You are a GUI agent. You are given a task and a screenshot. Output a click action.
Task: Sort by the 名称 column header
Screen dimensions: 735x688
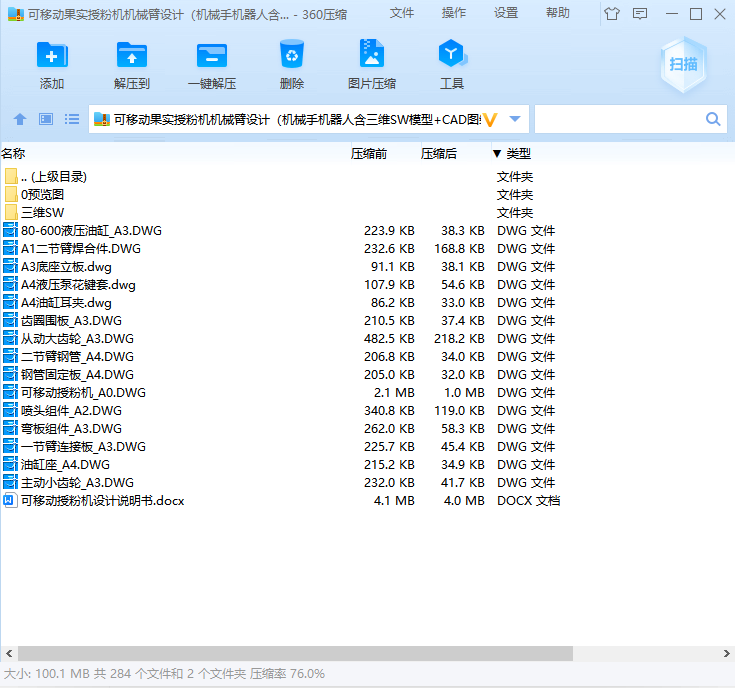(13, 153)
